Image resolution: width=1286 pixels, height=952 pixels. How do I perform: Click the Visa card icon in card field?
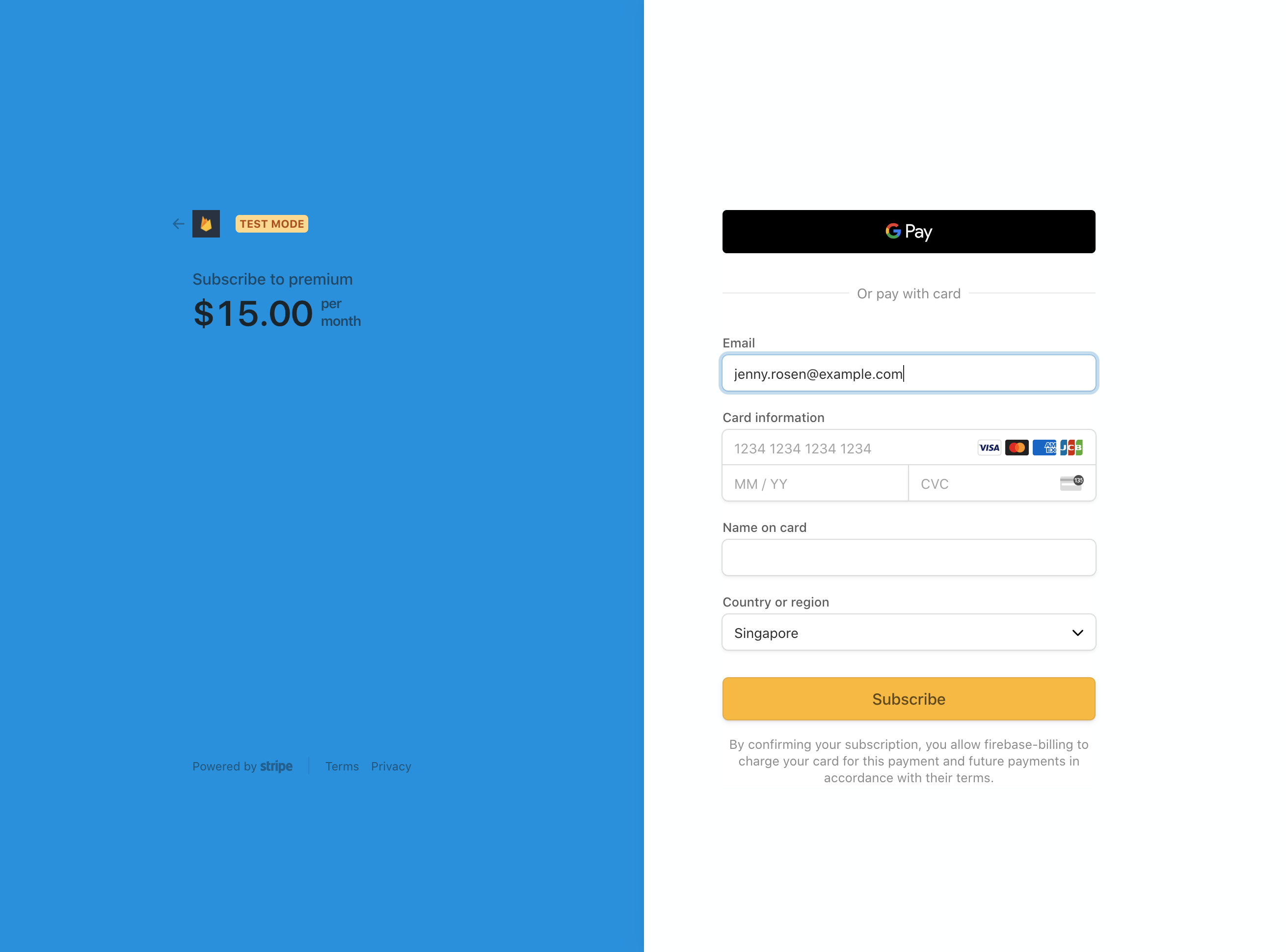coord(988,447)
